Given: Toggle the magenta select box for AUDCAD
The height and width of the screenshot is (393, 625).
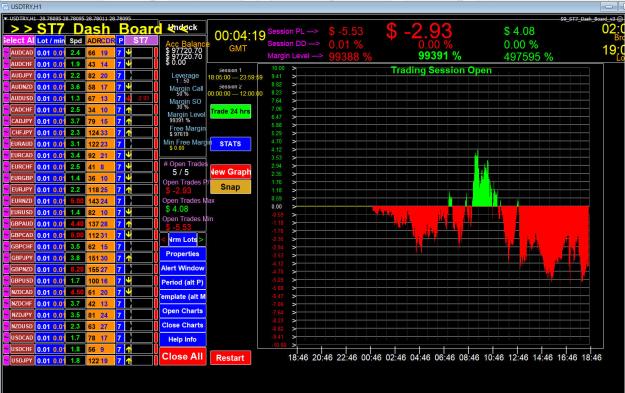Looking at the screenshot, I should click(6, 53).
